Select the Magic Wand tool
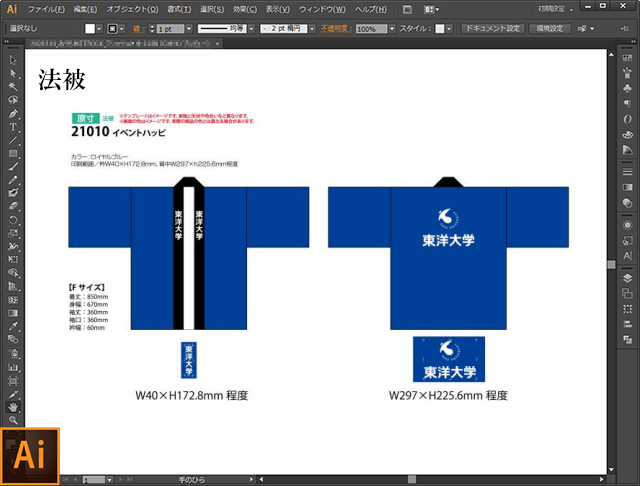 13,87
